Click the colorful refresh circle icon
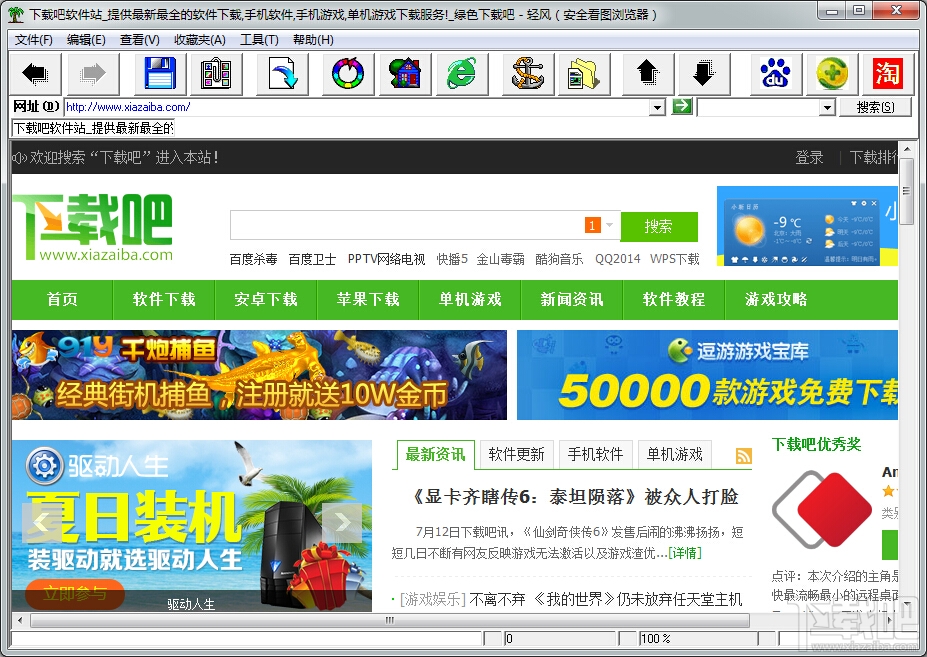This screenshot has height=657, width=927. (348, 74)
